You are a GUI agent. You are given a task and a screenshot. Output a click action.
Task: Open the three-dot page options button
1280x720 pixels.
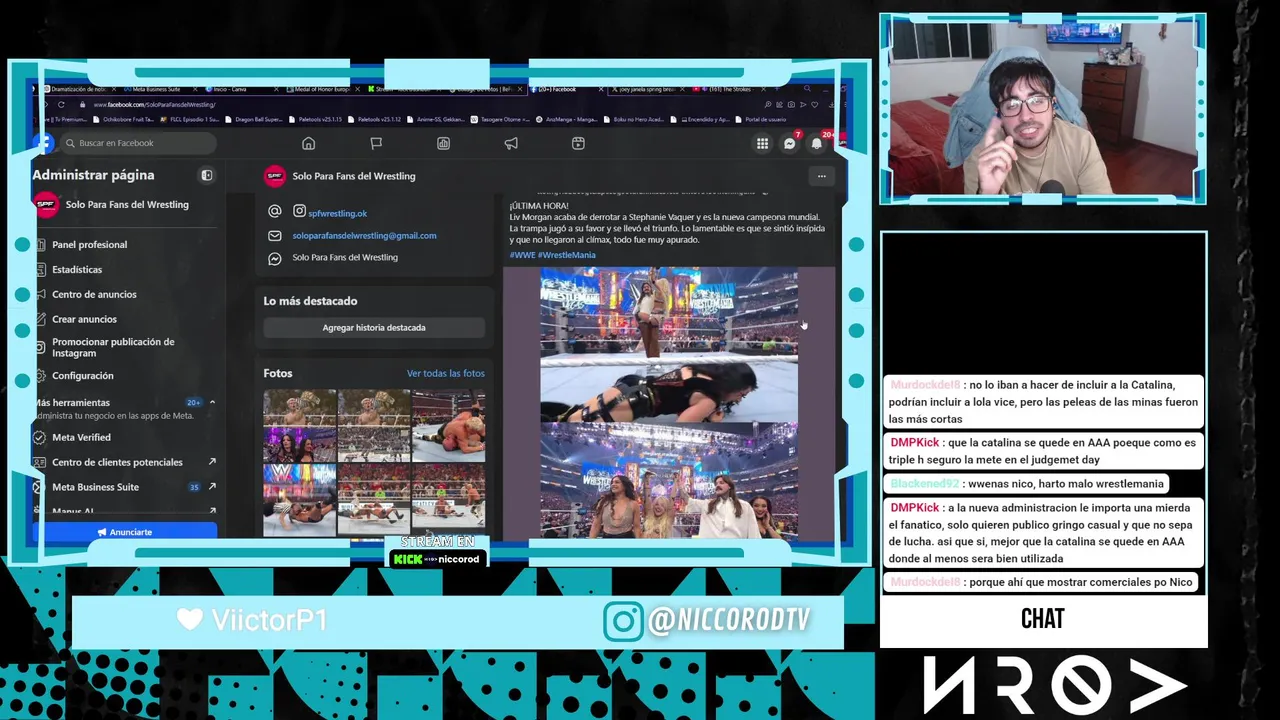(821, 176)
